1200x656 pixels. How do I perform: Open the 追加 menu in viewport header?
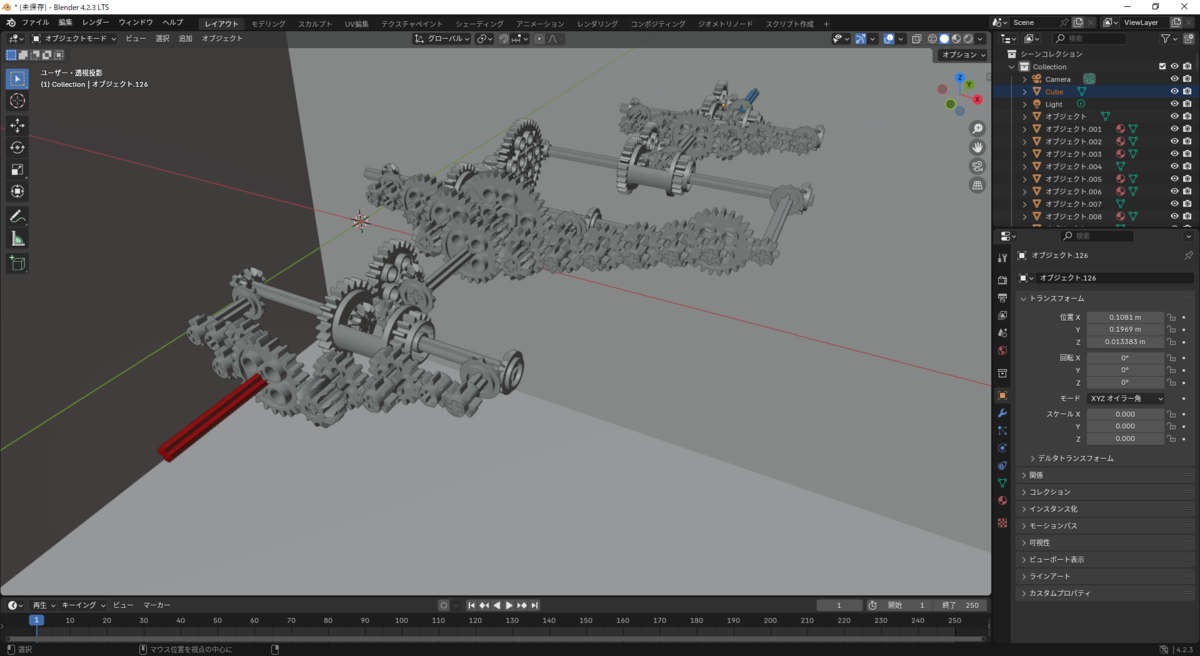coord(185,39)
